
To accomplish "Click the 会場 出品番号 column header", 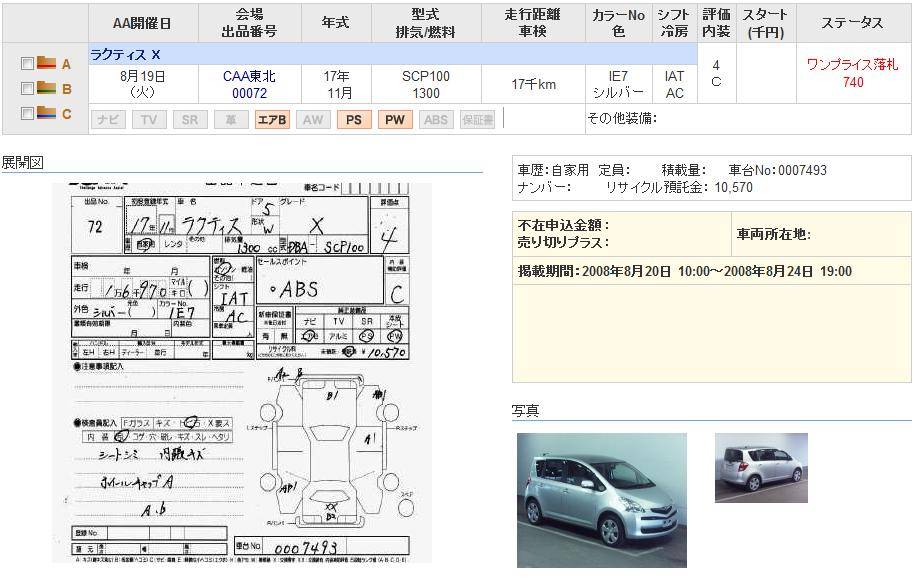I will pyautogui.click(x=249, y=23).
